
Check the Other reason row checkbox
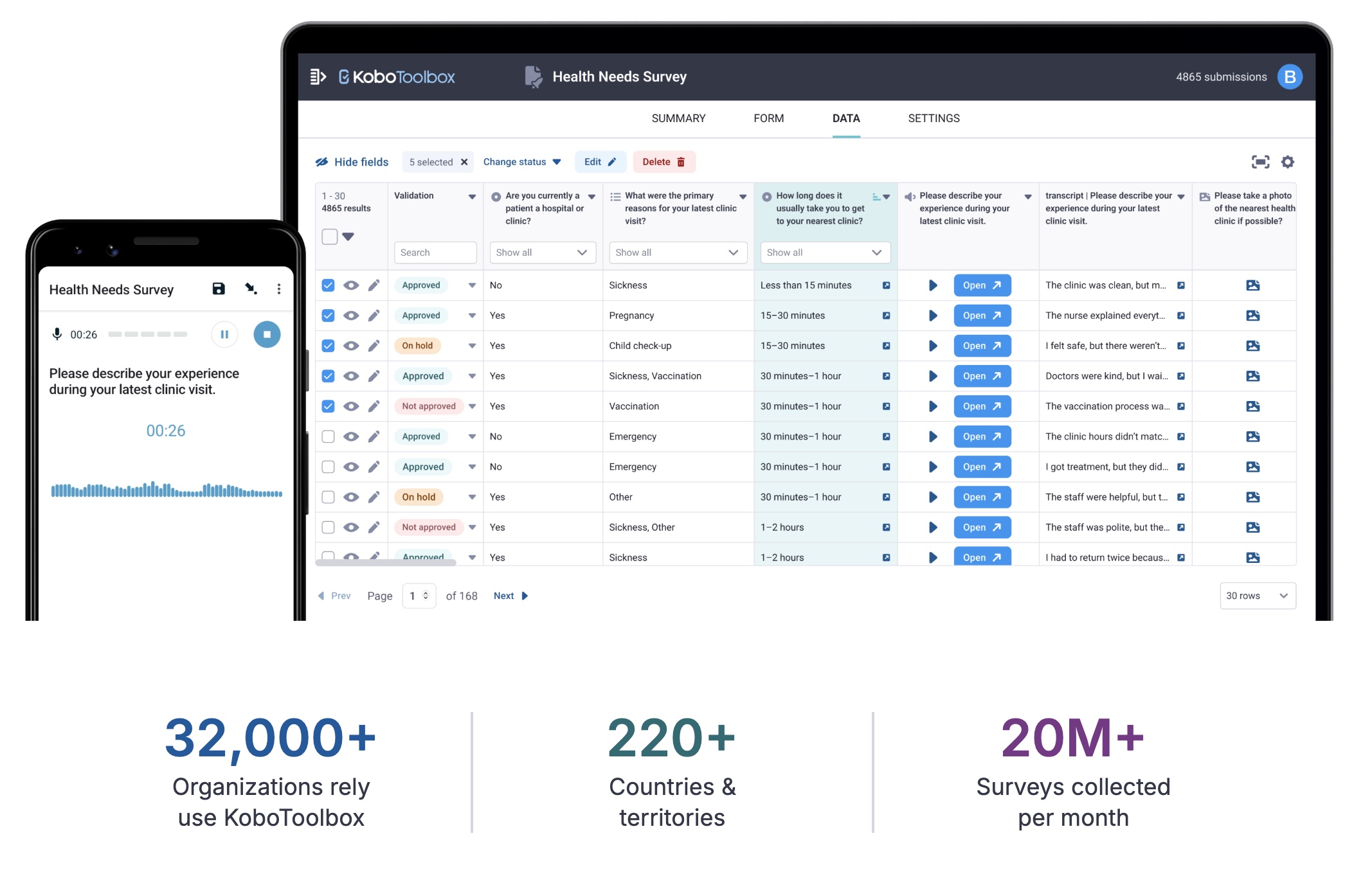328,497
